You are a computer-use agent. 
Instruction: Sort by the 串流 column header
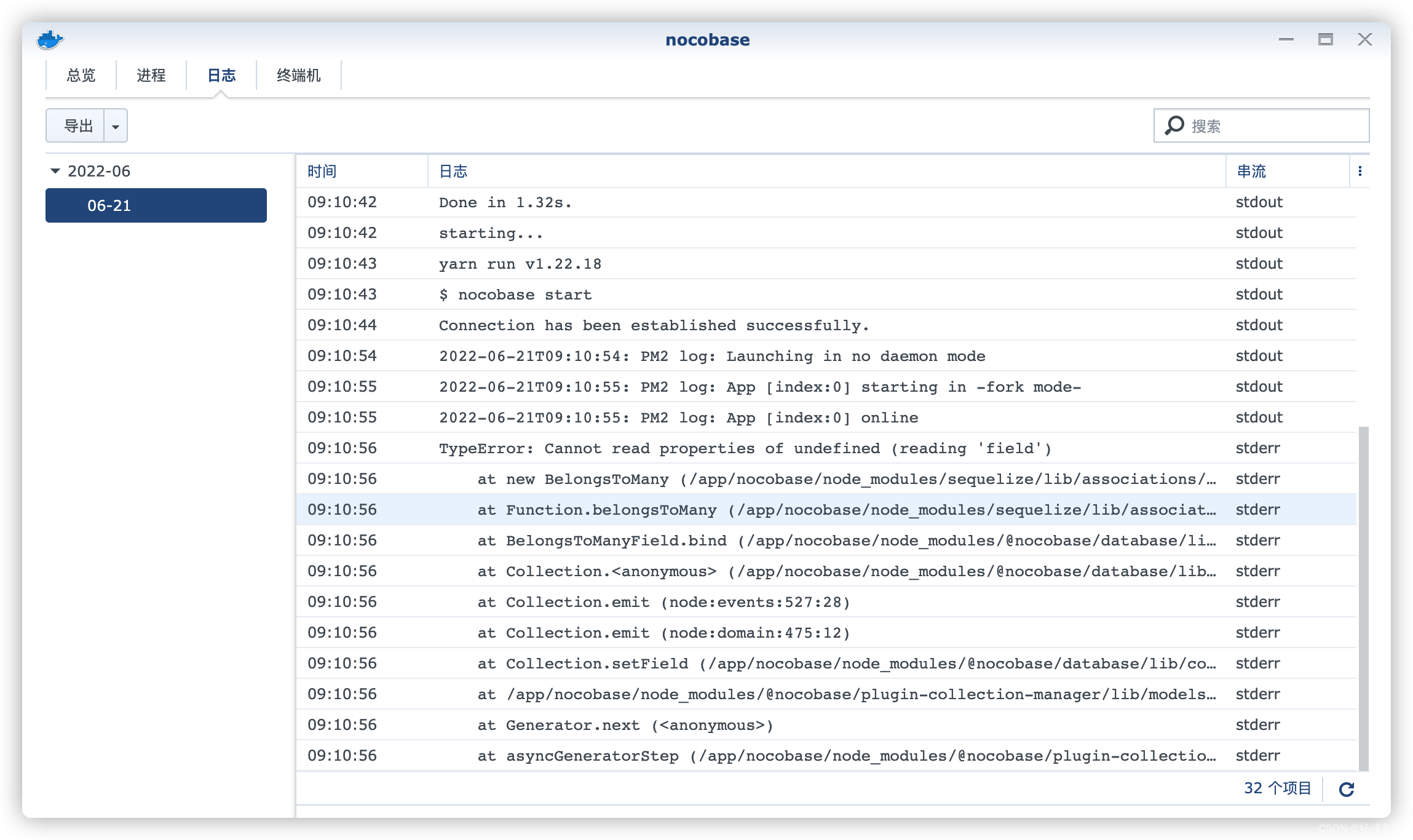(1288, 171)
